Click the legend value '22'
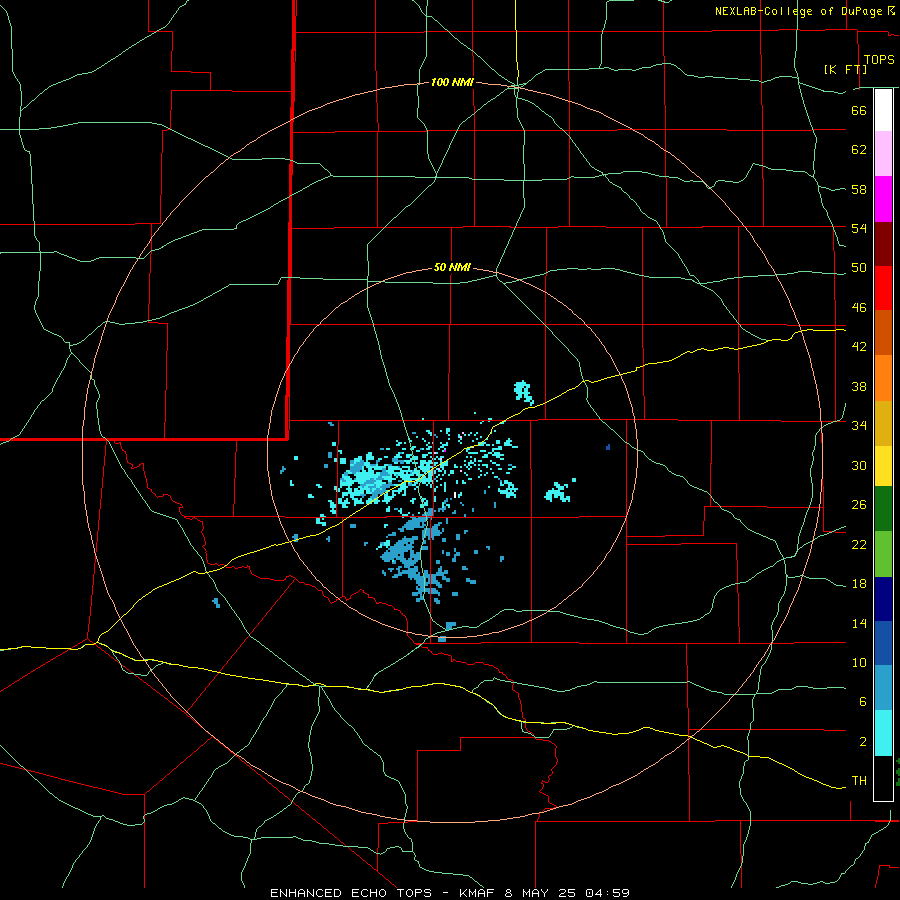This screenshot has height=900, width=900. (x=859, y=544)
